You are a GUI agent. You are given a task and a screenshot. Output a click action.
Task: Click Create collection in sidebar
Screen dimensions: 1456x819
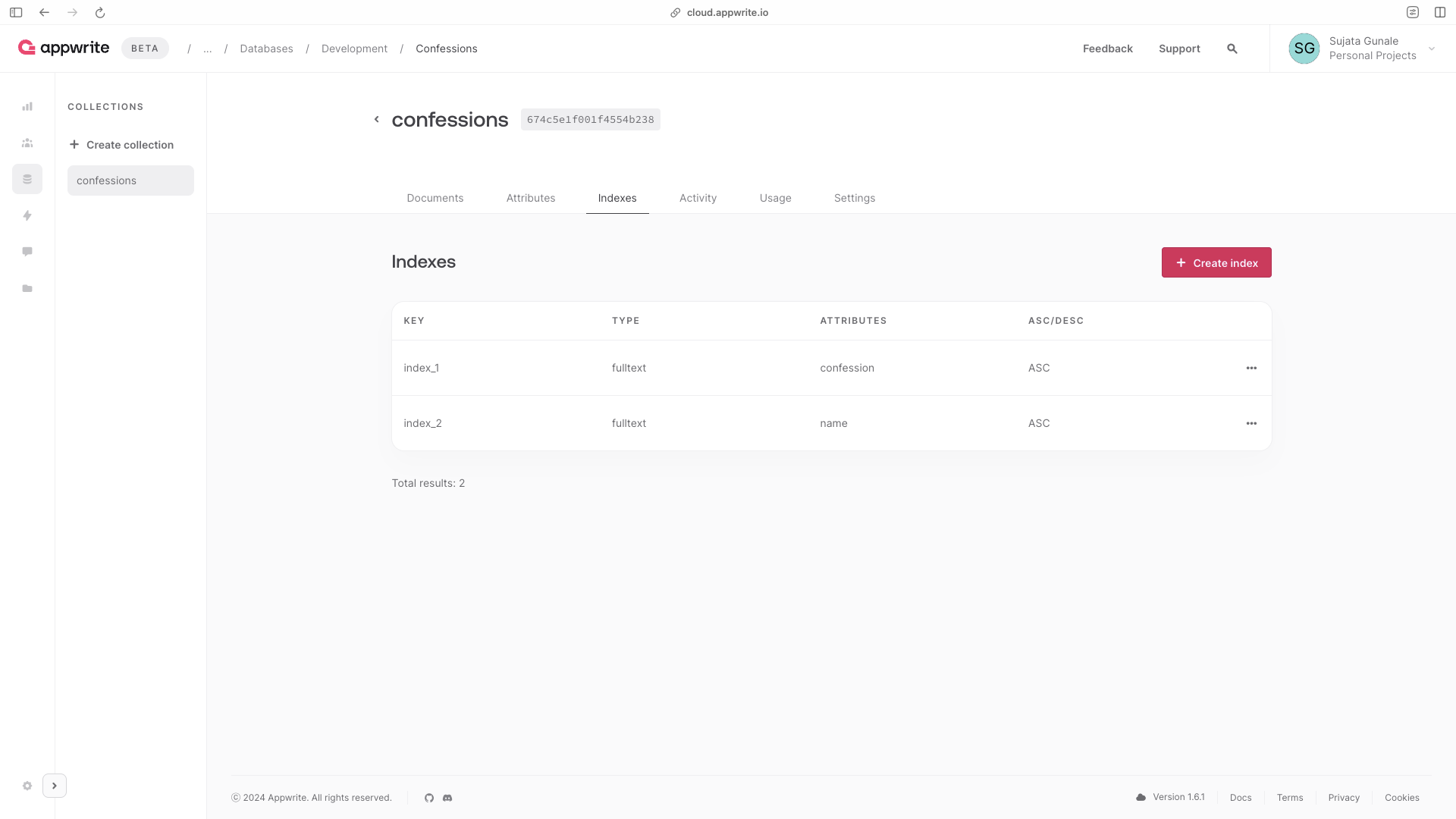click(x=121, y=145)
